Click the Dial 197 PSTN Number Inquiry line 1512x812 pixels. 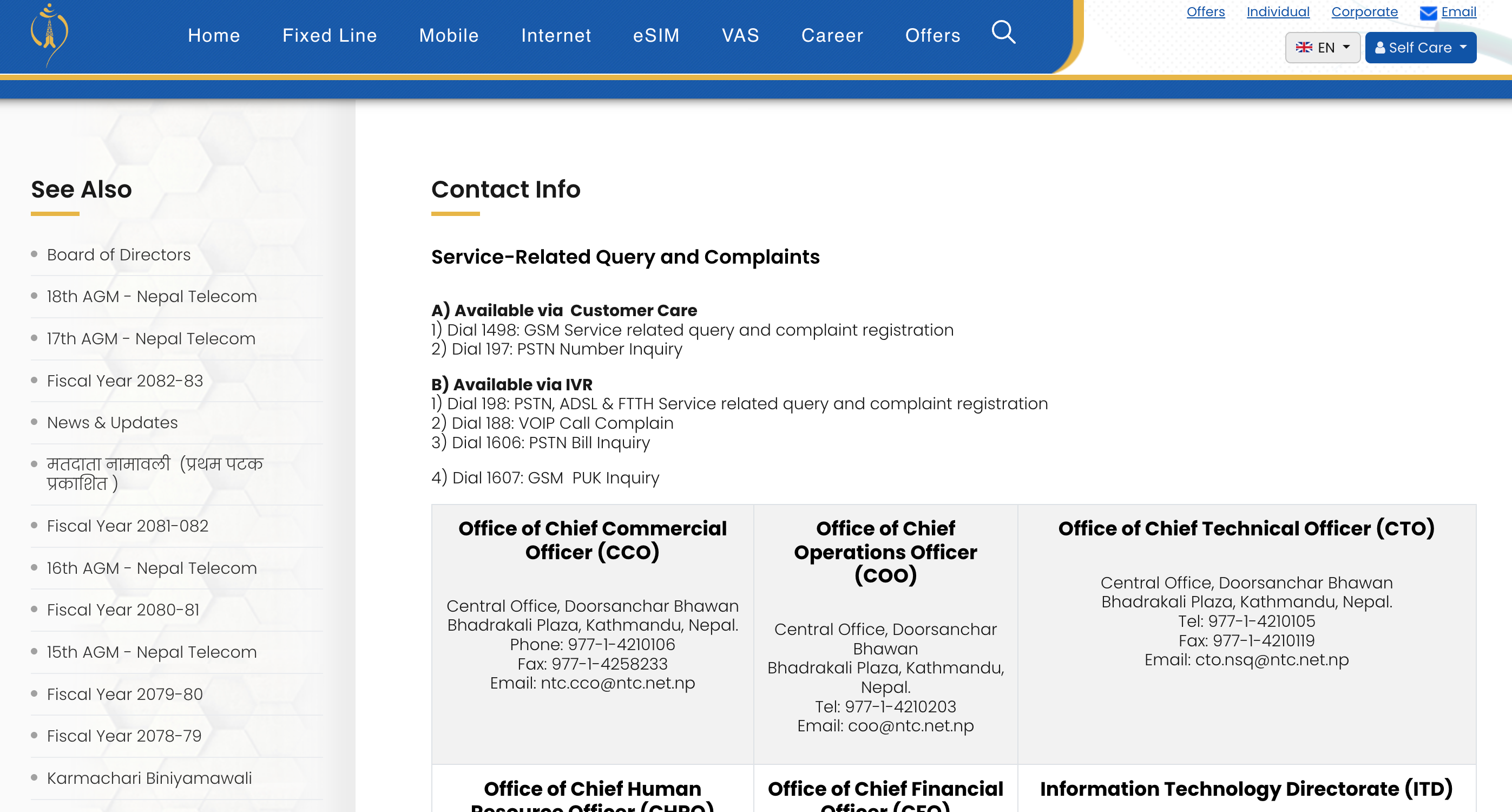click(556, 349)
